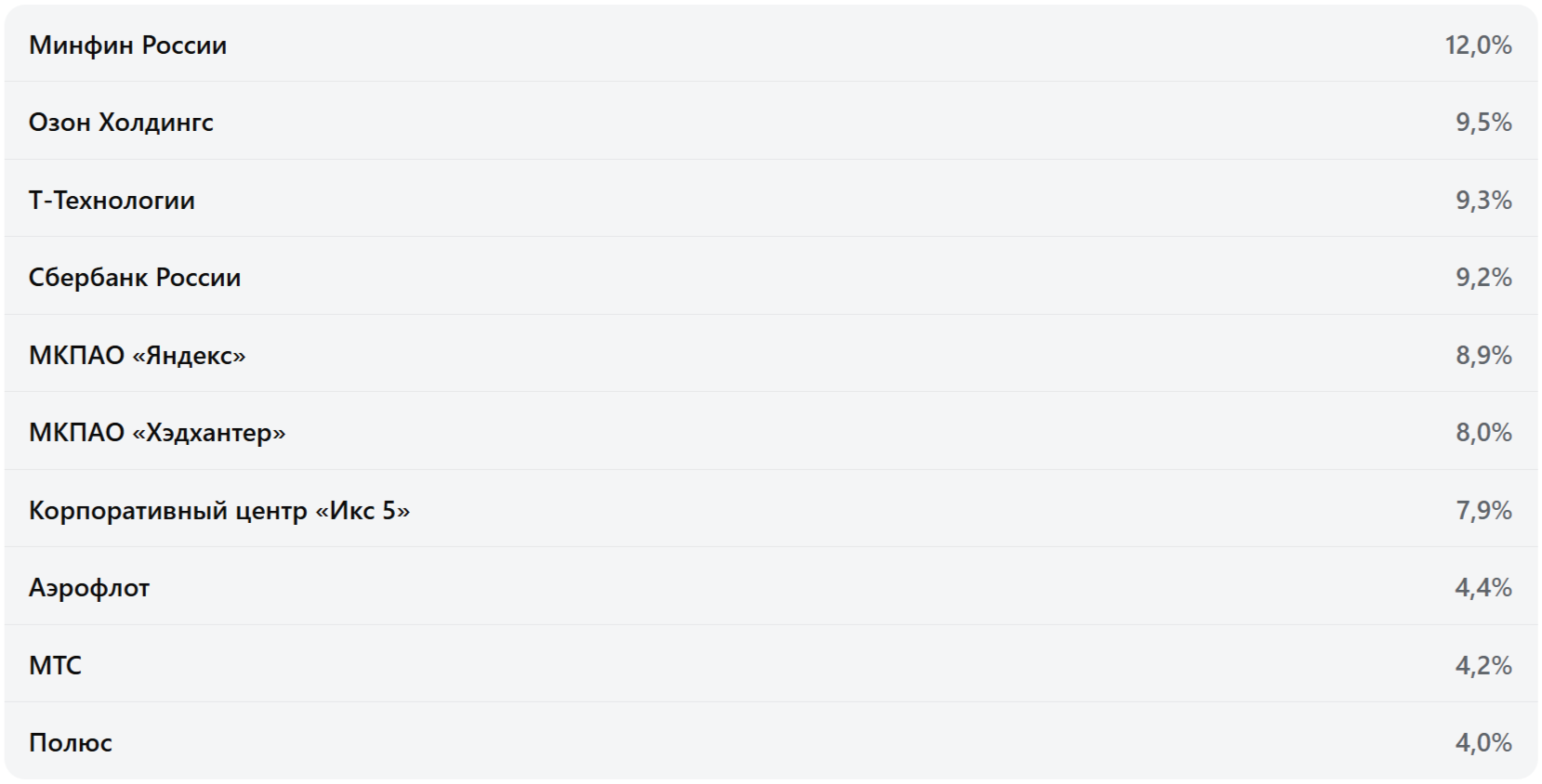1542x784 pixels.
Task: Click on Сбербанк России name
Action: tap(135, 277)
